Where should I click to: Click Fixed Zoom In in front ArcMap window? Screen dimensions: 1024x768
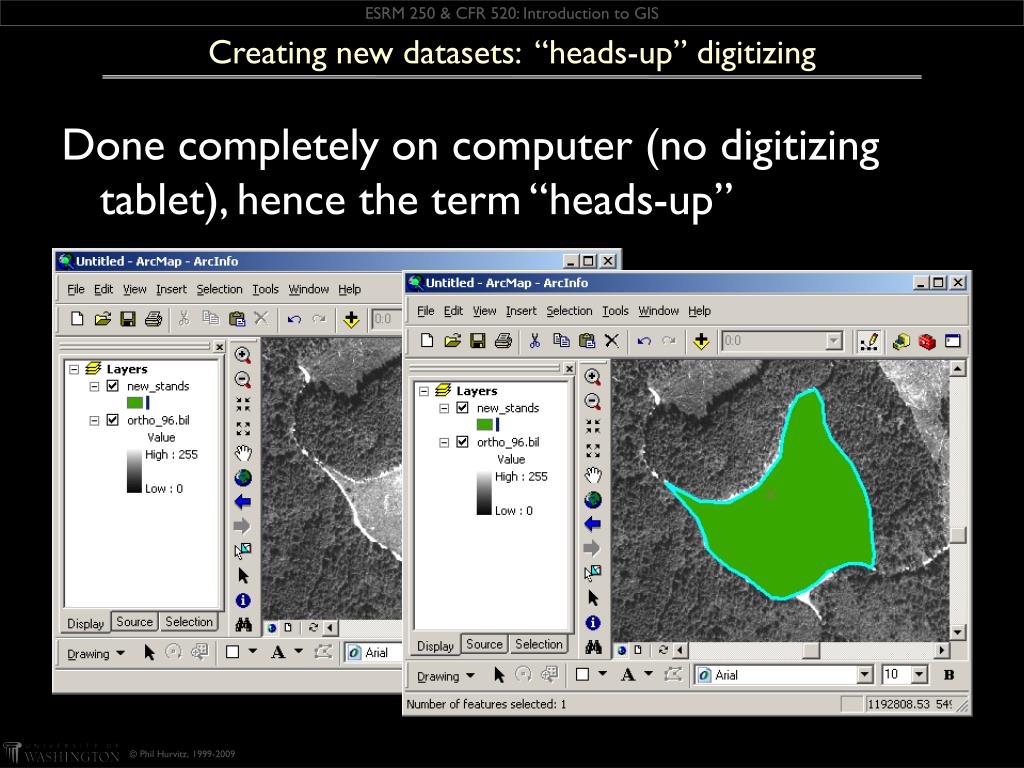[x=592, y=426]
